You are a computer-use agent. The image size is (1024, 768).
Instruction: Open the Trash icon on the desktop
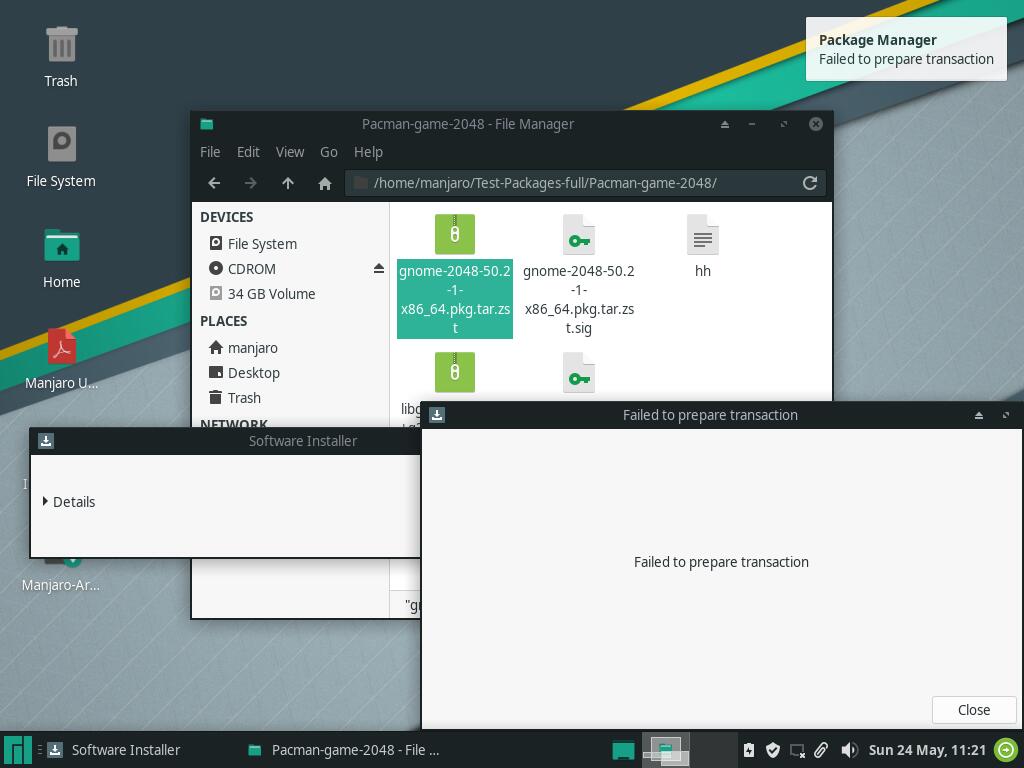pos(61,57)
